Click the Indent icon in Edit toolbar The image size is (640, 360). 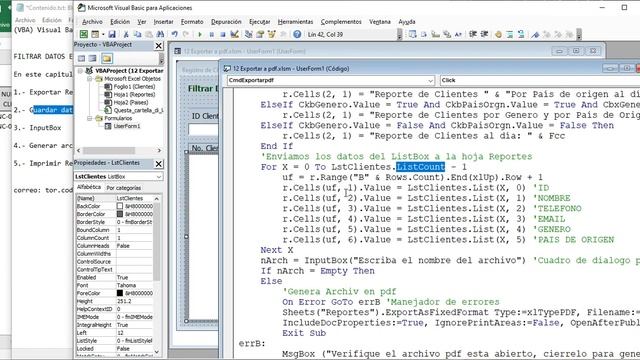[x=473, y=35]
